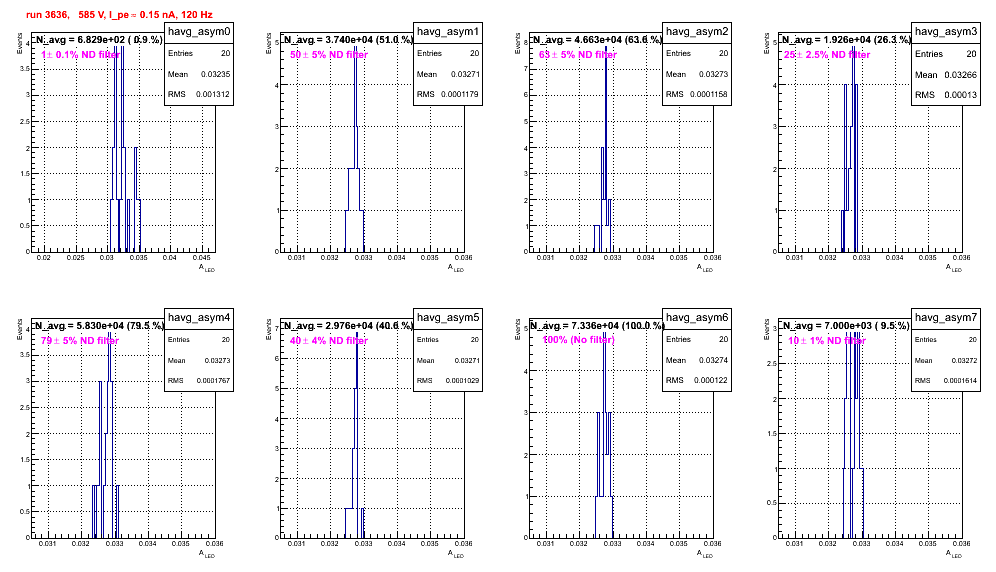This screenshot has height=572, width=996.
Task: Click N_avg = 7.000e+03 text
Action: pos(847,326)
